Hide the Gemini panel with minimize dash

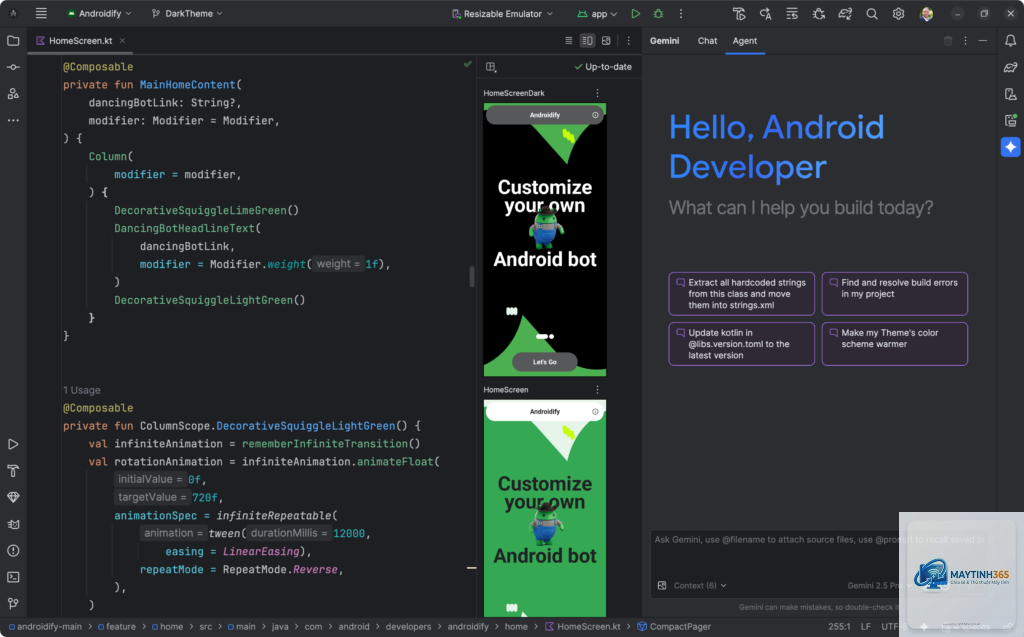(x=982, y=41)
